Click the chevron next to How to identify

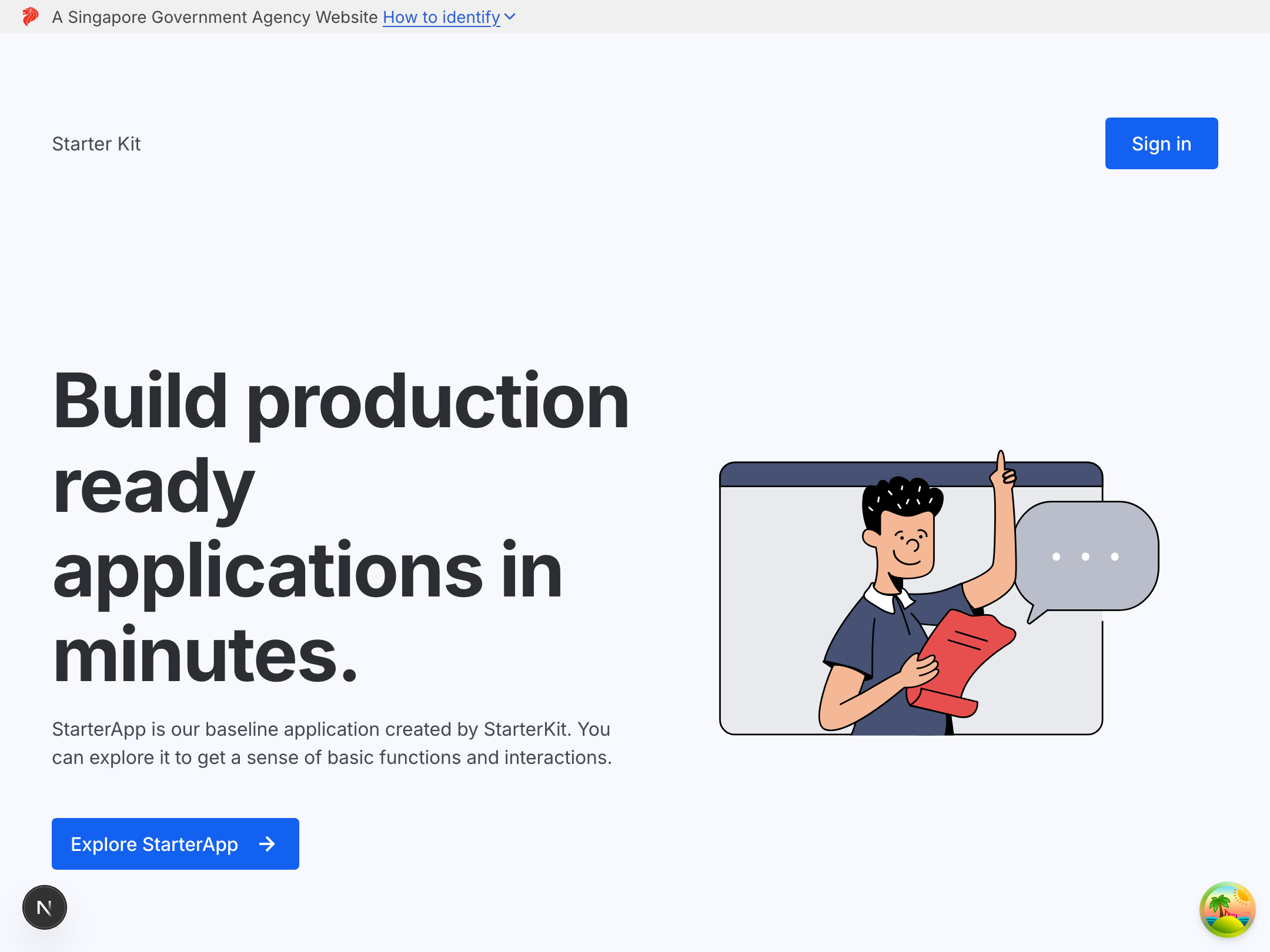[x=509, y=17]
